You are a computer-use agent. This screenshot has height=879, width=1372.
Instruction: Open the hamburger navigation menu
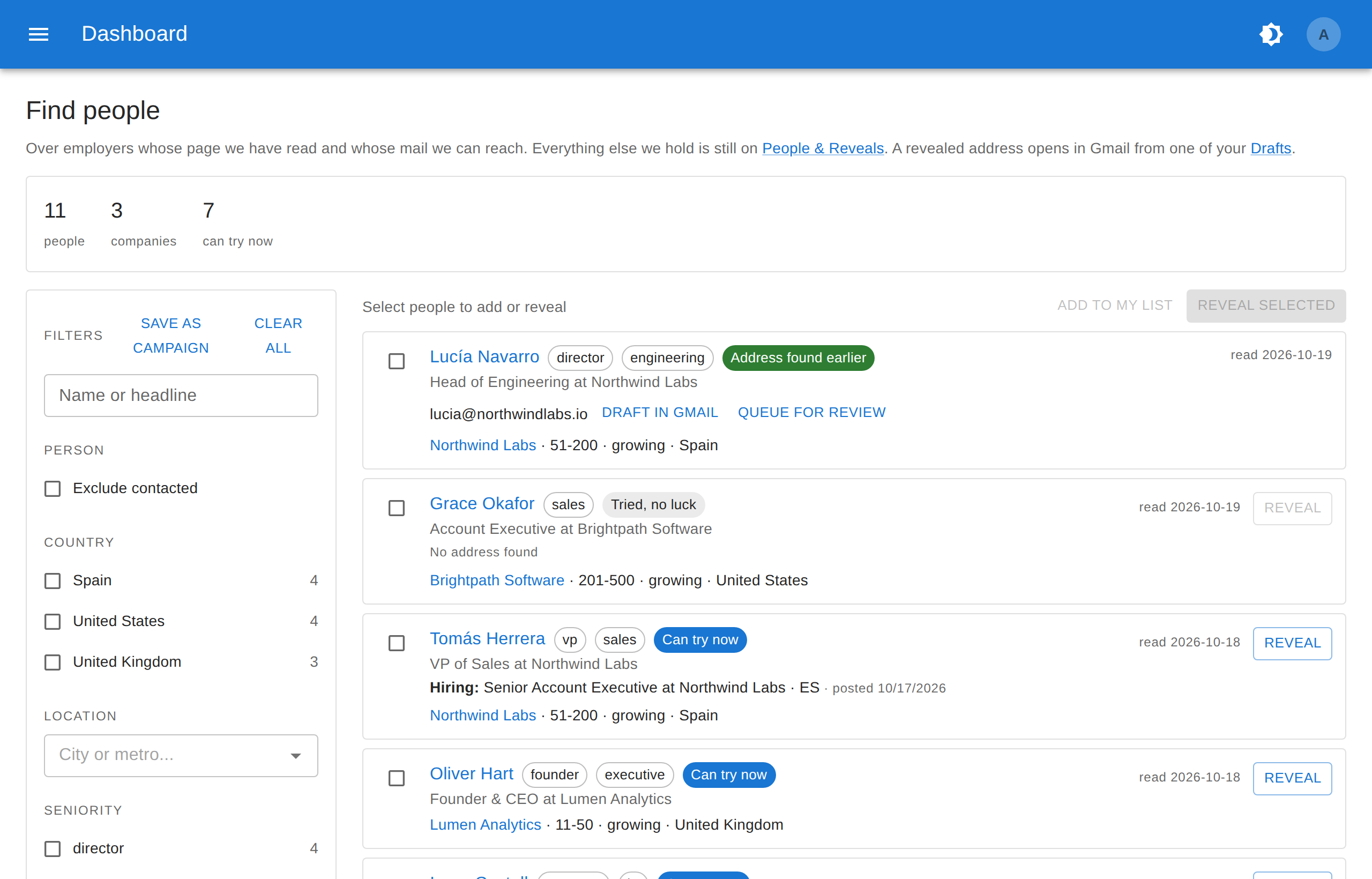(38, 34)
